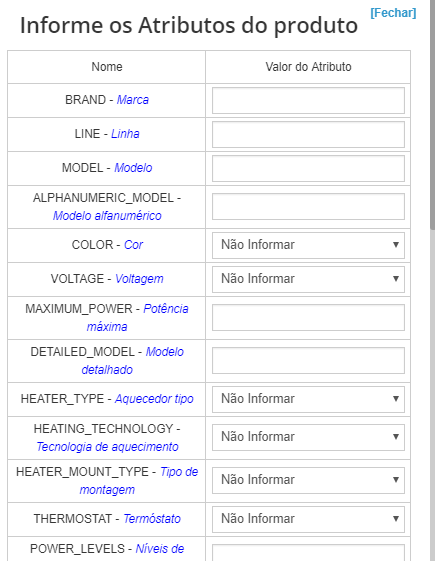The height and width of the screenshot is (561, 435).
Task: Click the vertical scrollbar thumb
Action: tap(432, 114)
